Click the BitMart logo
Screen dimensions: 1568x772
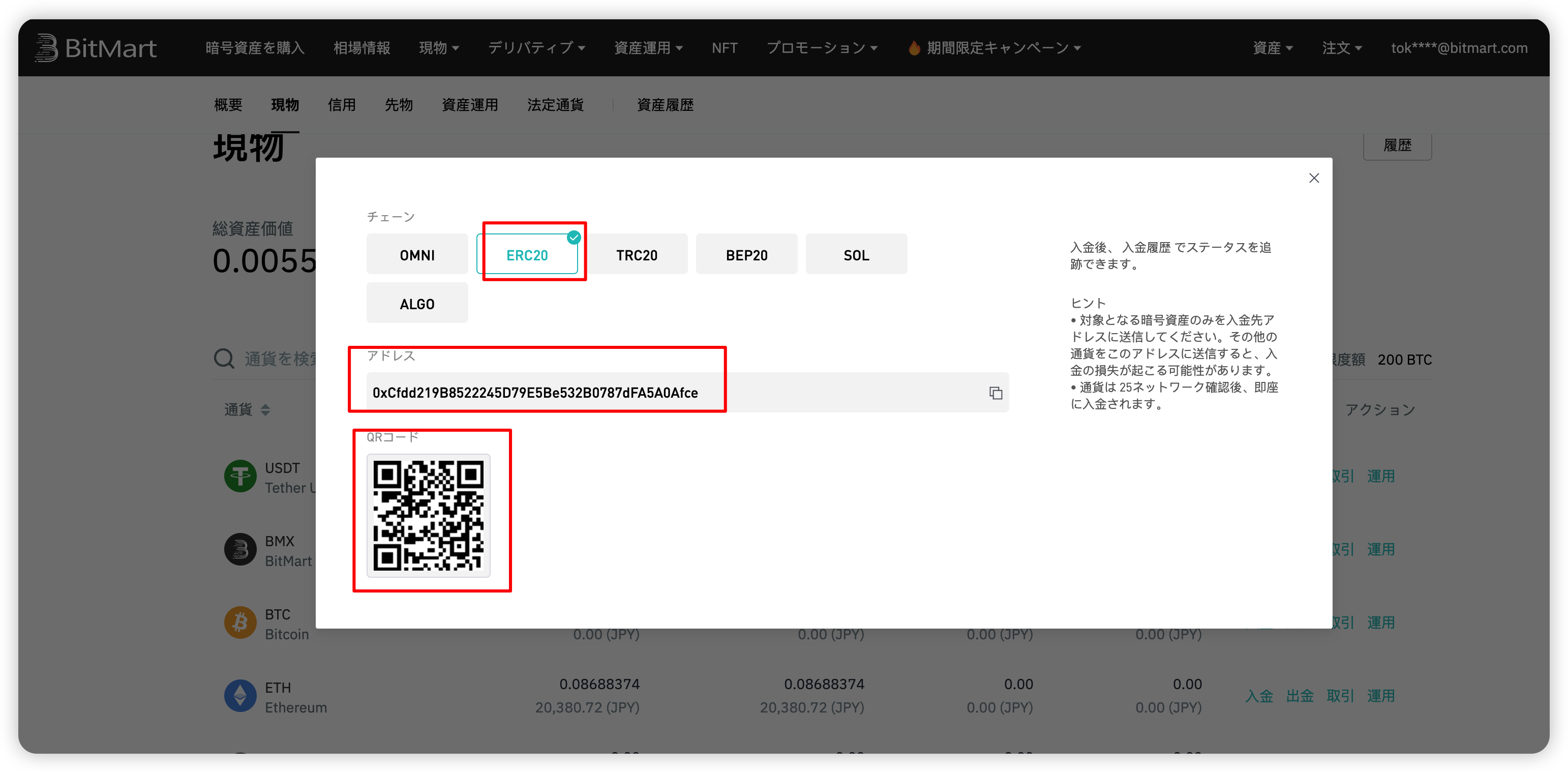[96, 47]
